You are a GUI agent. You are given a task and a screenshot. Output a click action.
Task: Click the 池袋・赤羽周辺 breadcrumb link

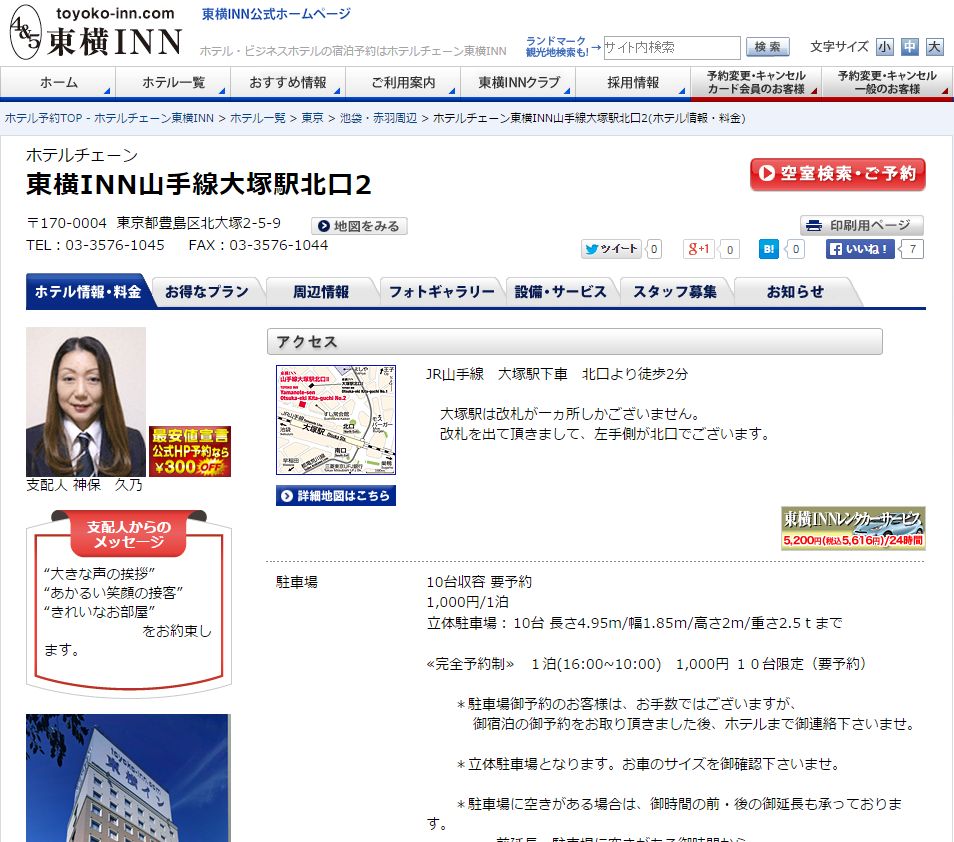tap(378, 118)
